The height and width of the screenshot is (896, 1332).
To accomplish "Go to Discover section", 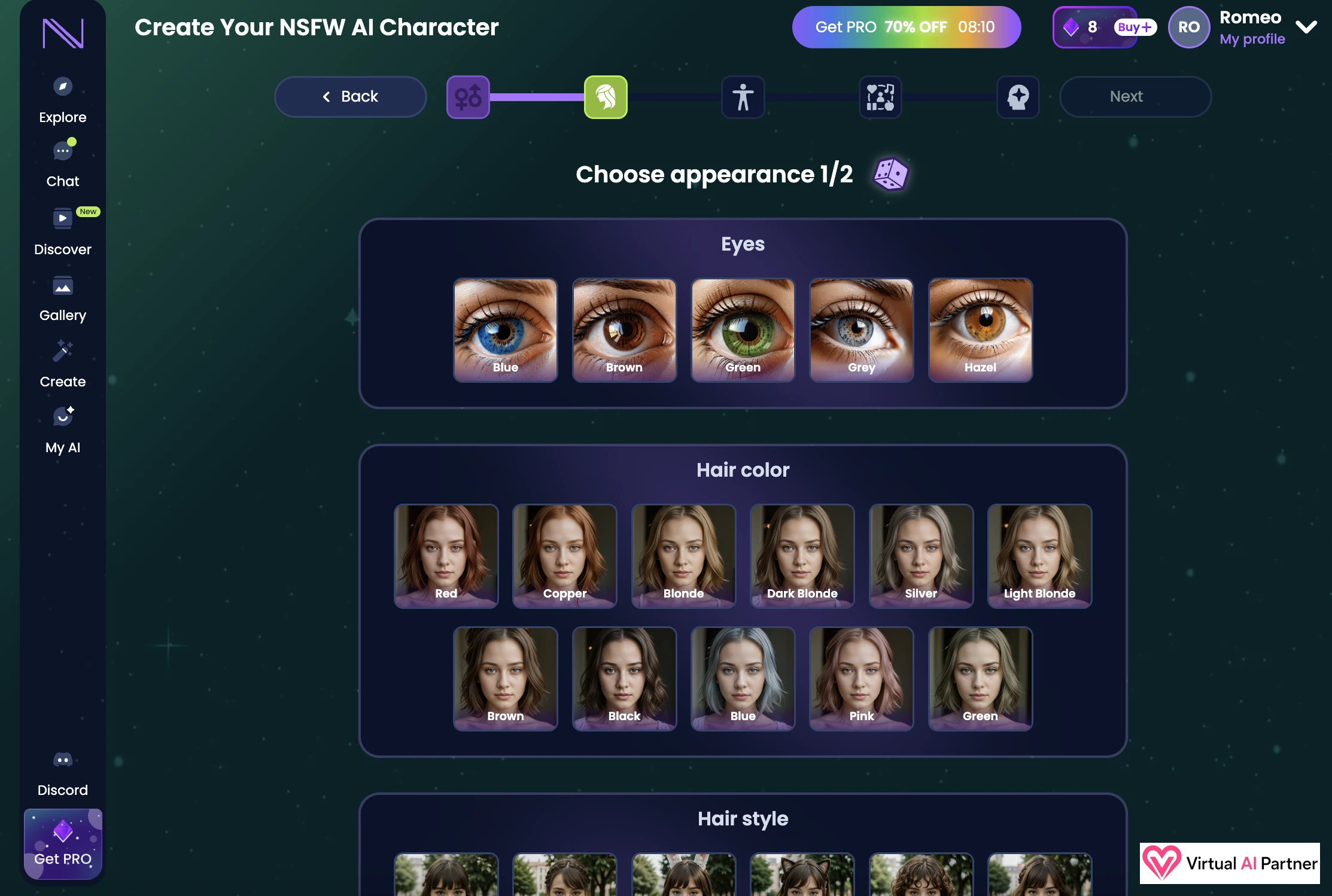I will coord(63,232).
